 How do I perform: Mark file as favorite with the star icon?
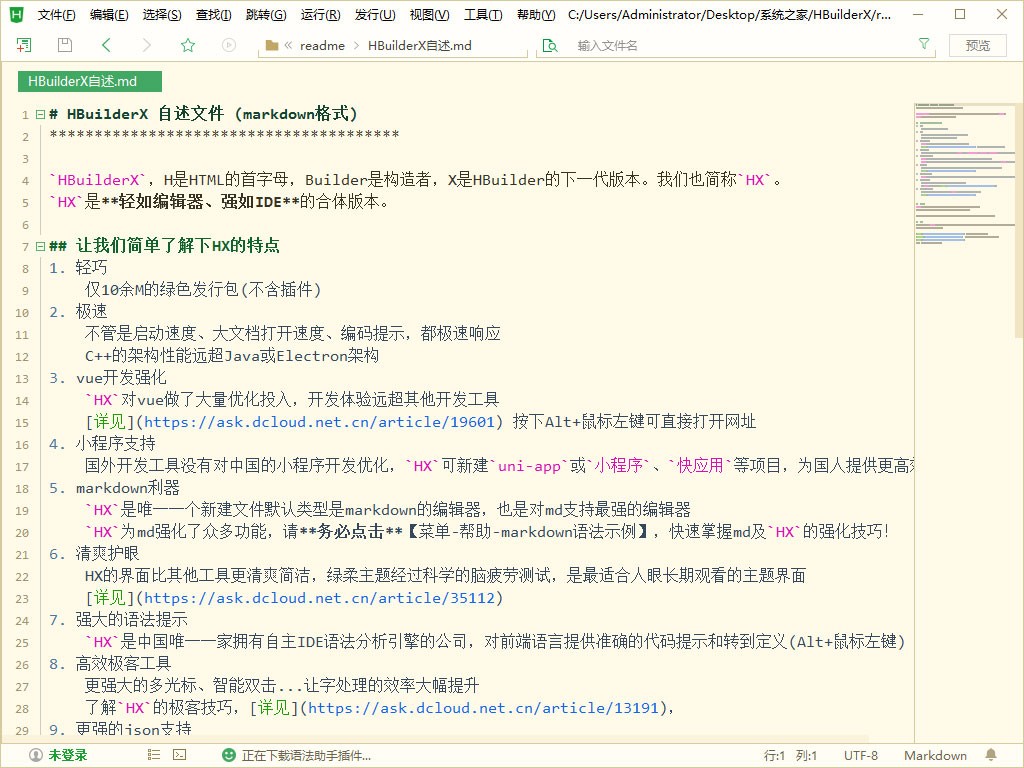click(188, 44)
